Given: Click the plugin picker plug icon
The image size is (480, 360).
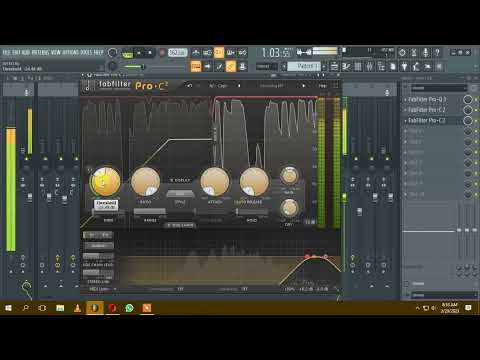Looking at the screenshot, I should pyautogui.click(x=404, y=66).
